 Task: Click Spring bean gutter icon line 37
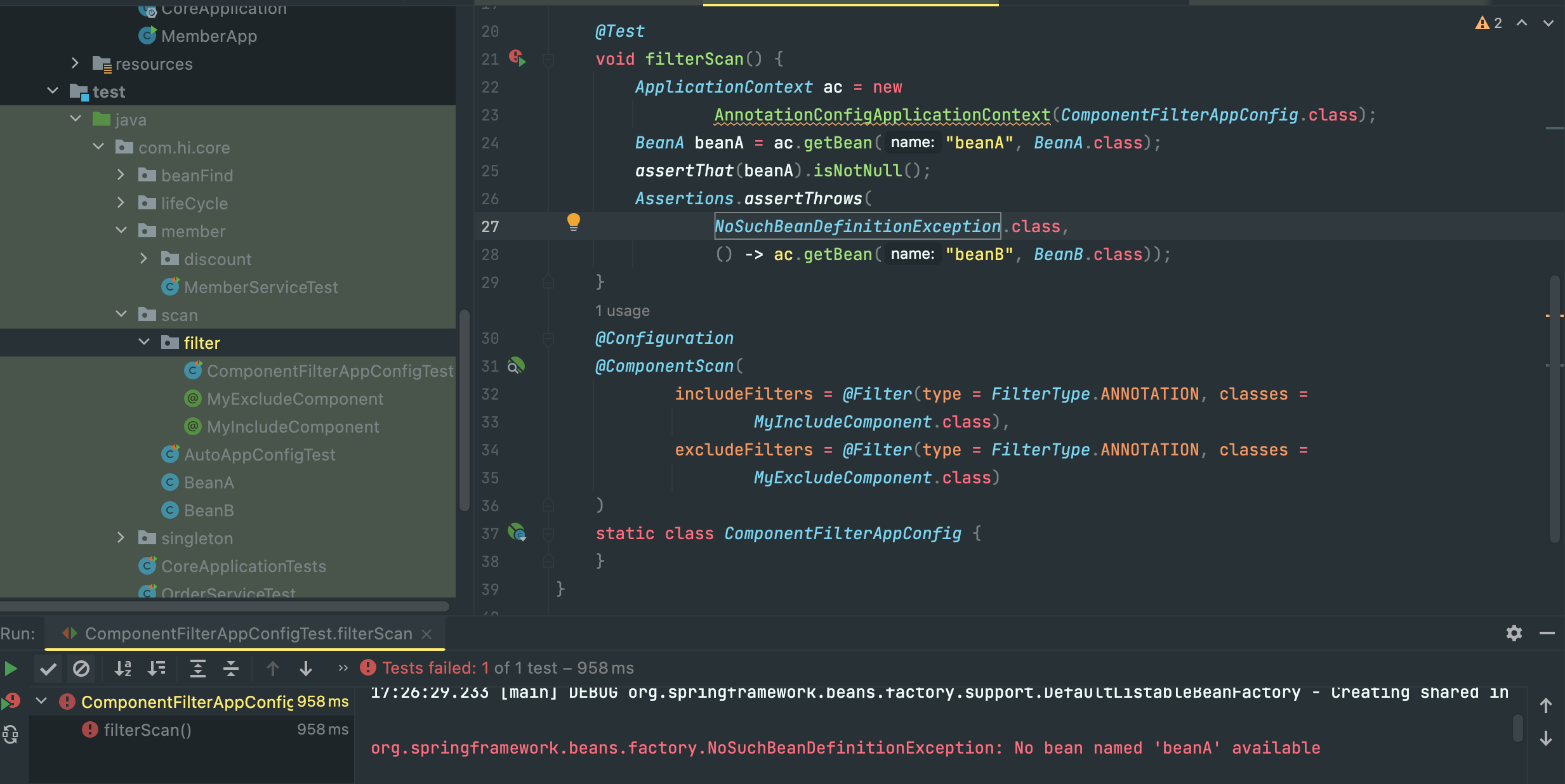pos(517,533)
